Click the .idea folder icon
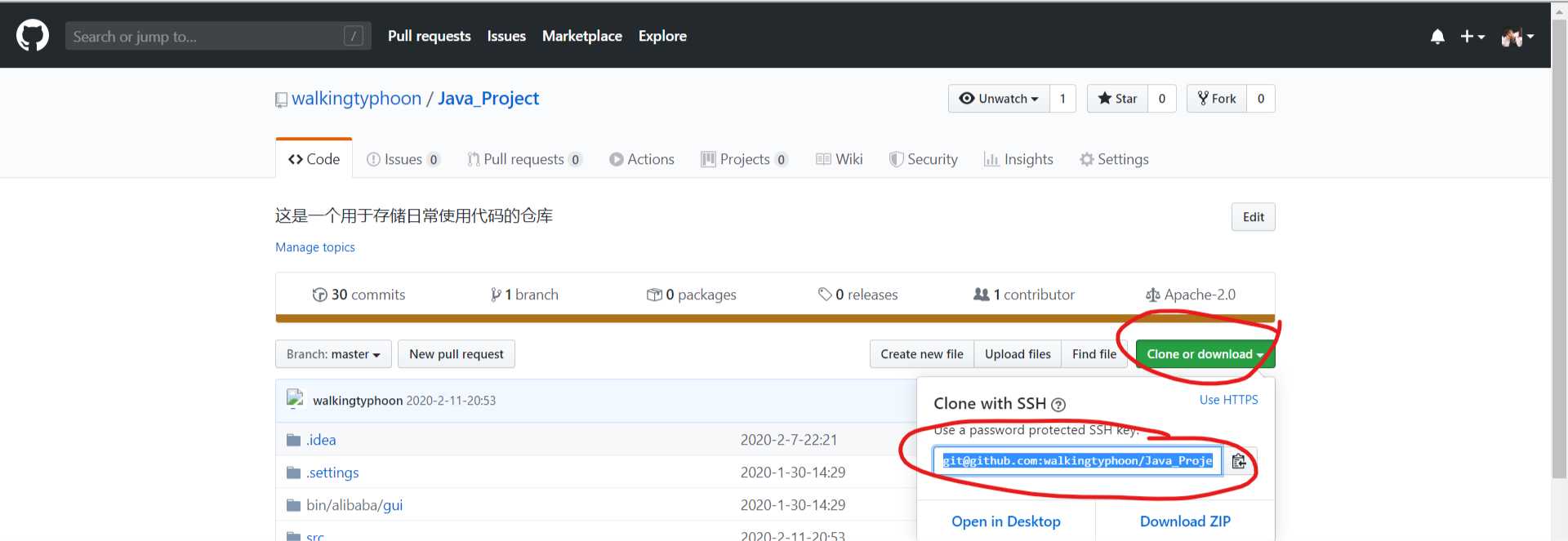 pos(294,440)
